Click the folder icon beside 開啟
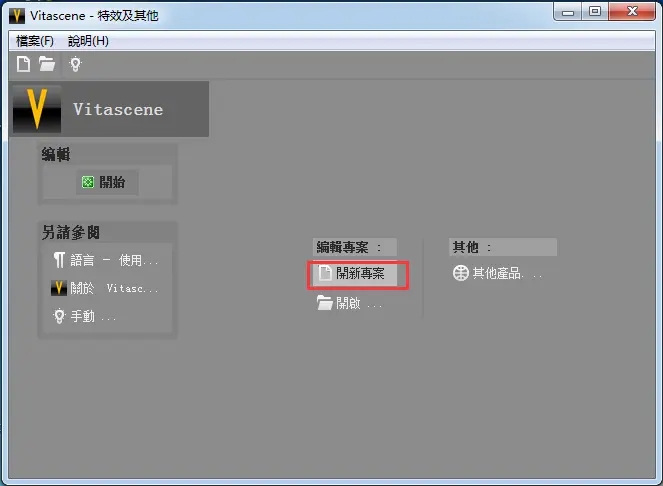The image size is (663, 486). 325,303
